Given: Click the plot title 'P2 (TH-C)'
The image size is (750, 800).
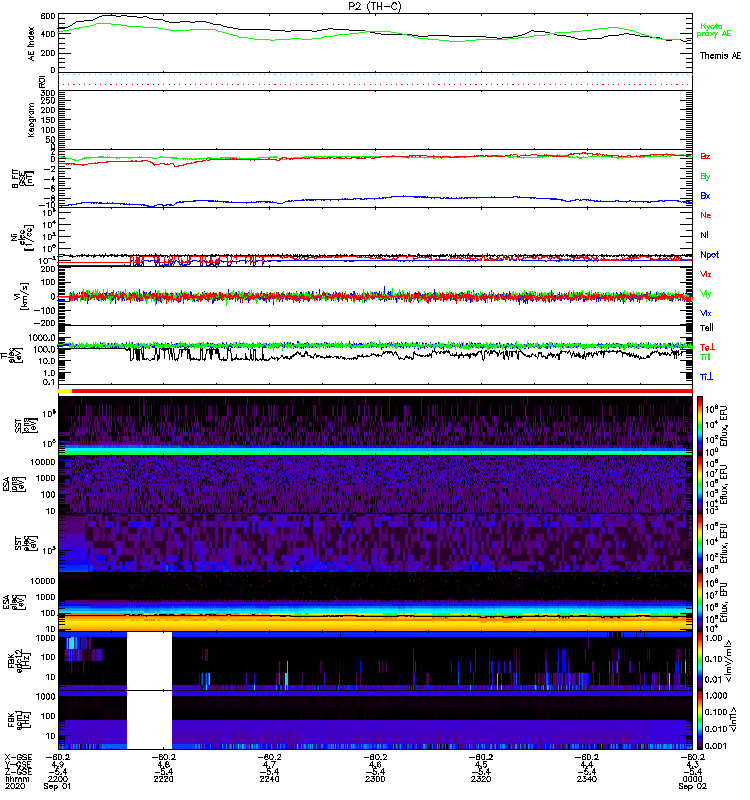Looking at the screenshot, I should [x=374, y=6].
